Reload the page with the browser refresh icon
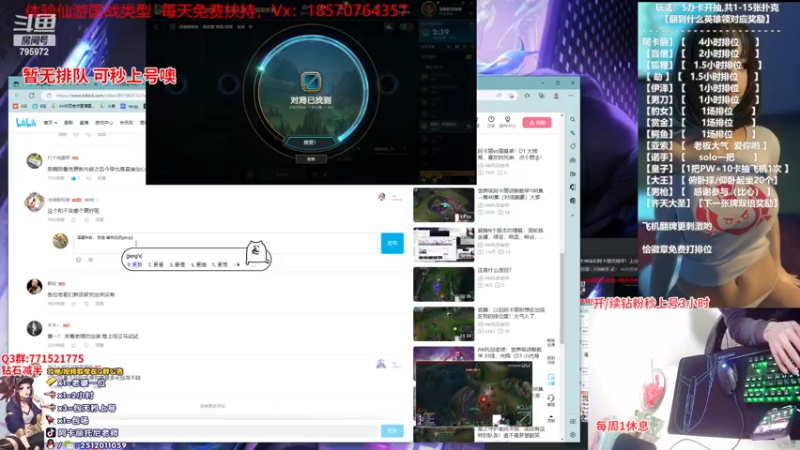This screenshot has height=450, width=800. coord(32,95)
